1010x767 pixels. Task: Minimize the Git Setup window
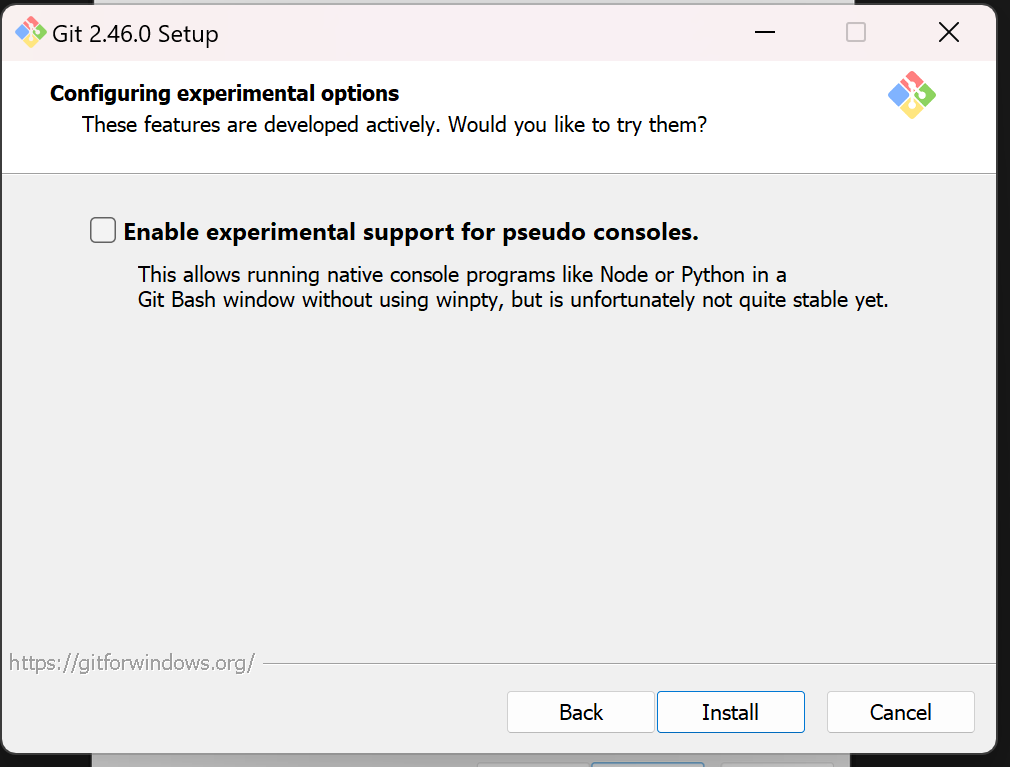(x=765, y=32)
